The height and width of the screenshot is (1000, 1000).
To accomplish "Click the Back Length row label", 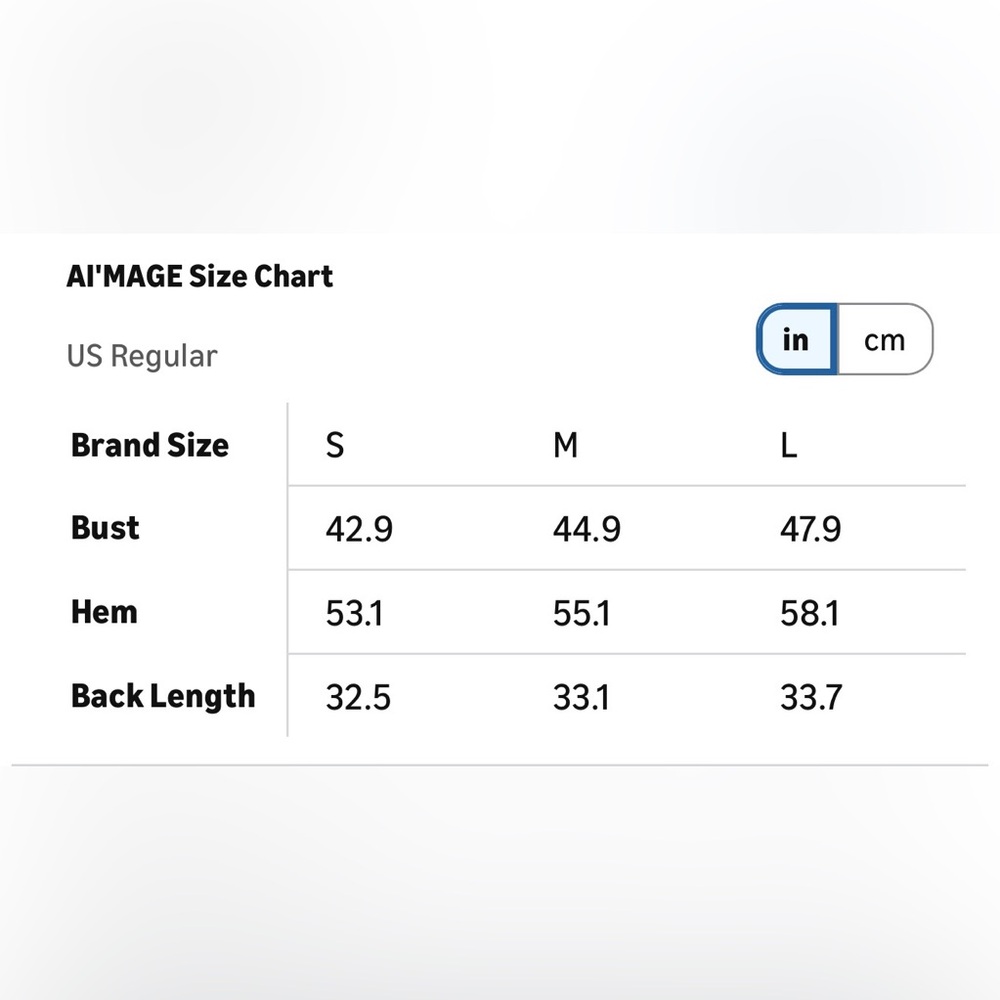I will (163, 696).
